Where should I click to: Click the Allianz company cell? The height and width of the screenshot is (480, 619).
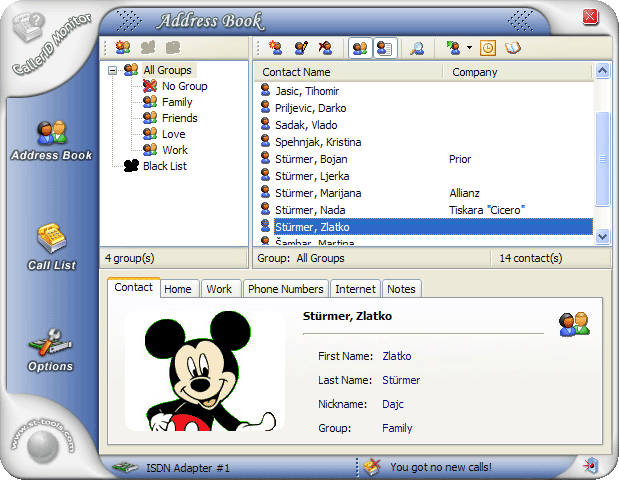point(464,193)
